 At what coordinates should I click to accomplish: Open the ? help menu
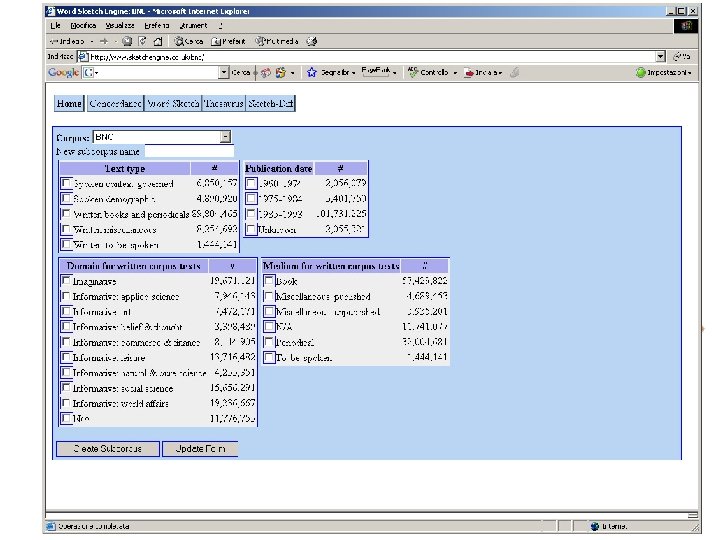pyautogui.click(x=221, y=26)
